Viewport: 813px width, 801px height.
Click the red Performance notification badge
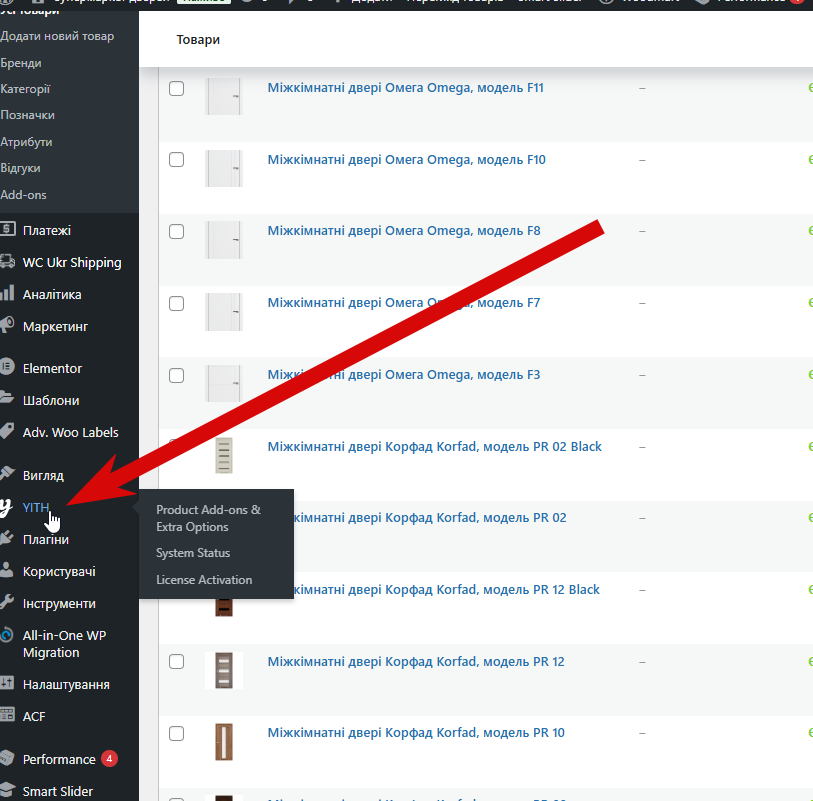pos(109,758)
